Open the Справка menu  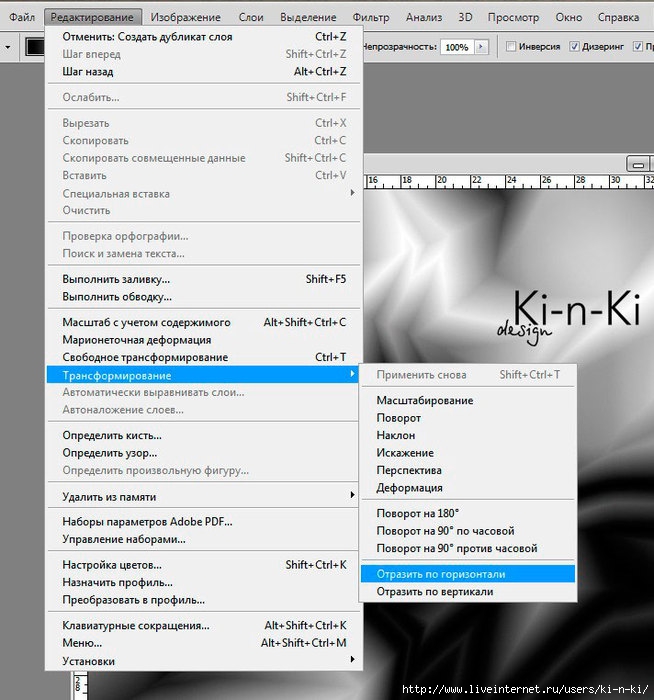click(x=618, y=17)
